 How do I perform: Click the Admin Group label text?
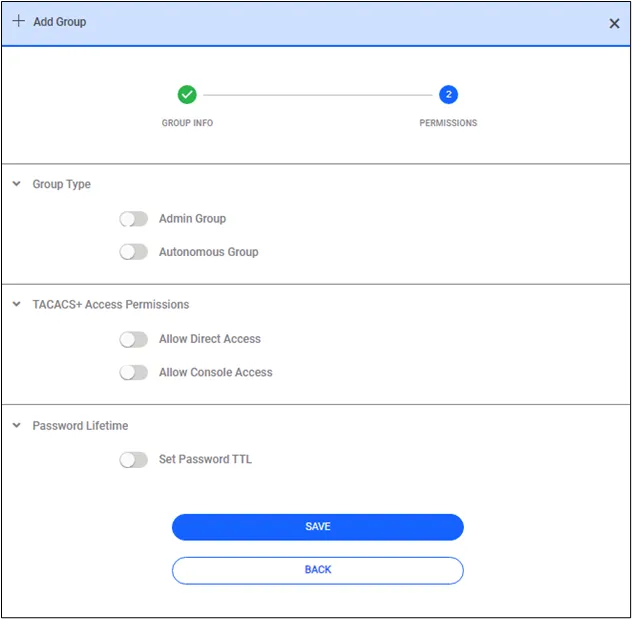coord(192,218)
